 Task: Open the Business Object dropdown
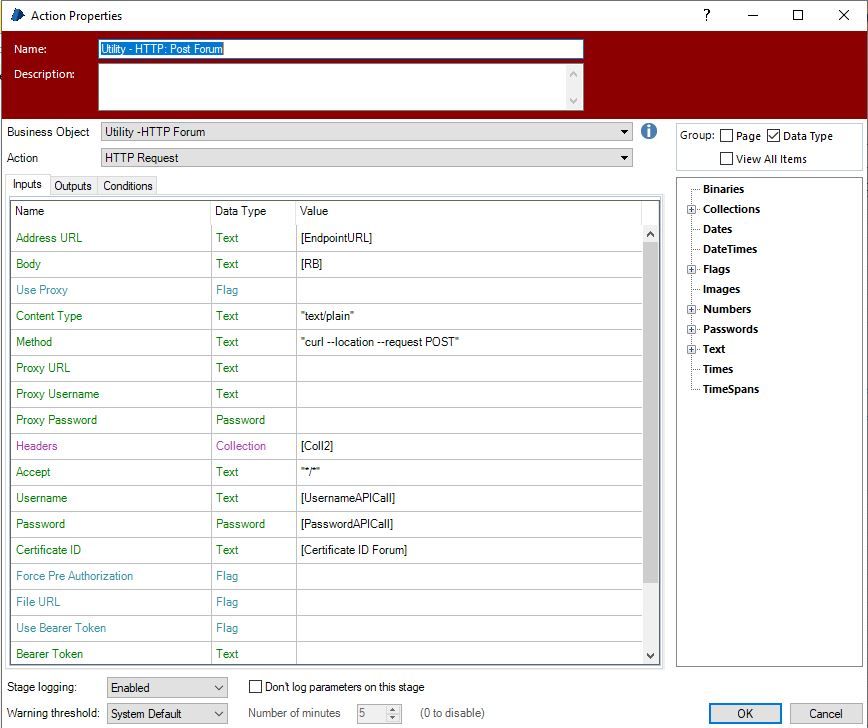coord(625,131)
